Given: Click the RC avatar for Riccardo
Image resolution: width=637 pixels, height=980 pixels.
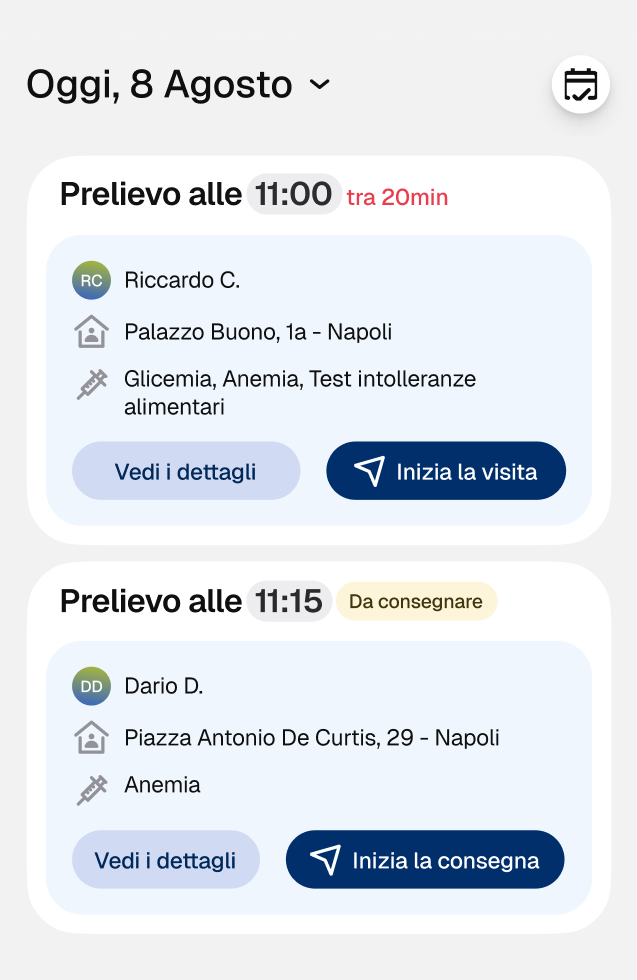Looking at the screenshot, I should [x=91, y=281].
